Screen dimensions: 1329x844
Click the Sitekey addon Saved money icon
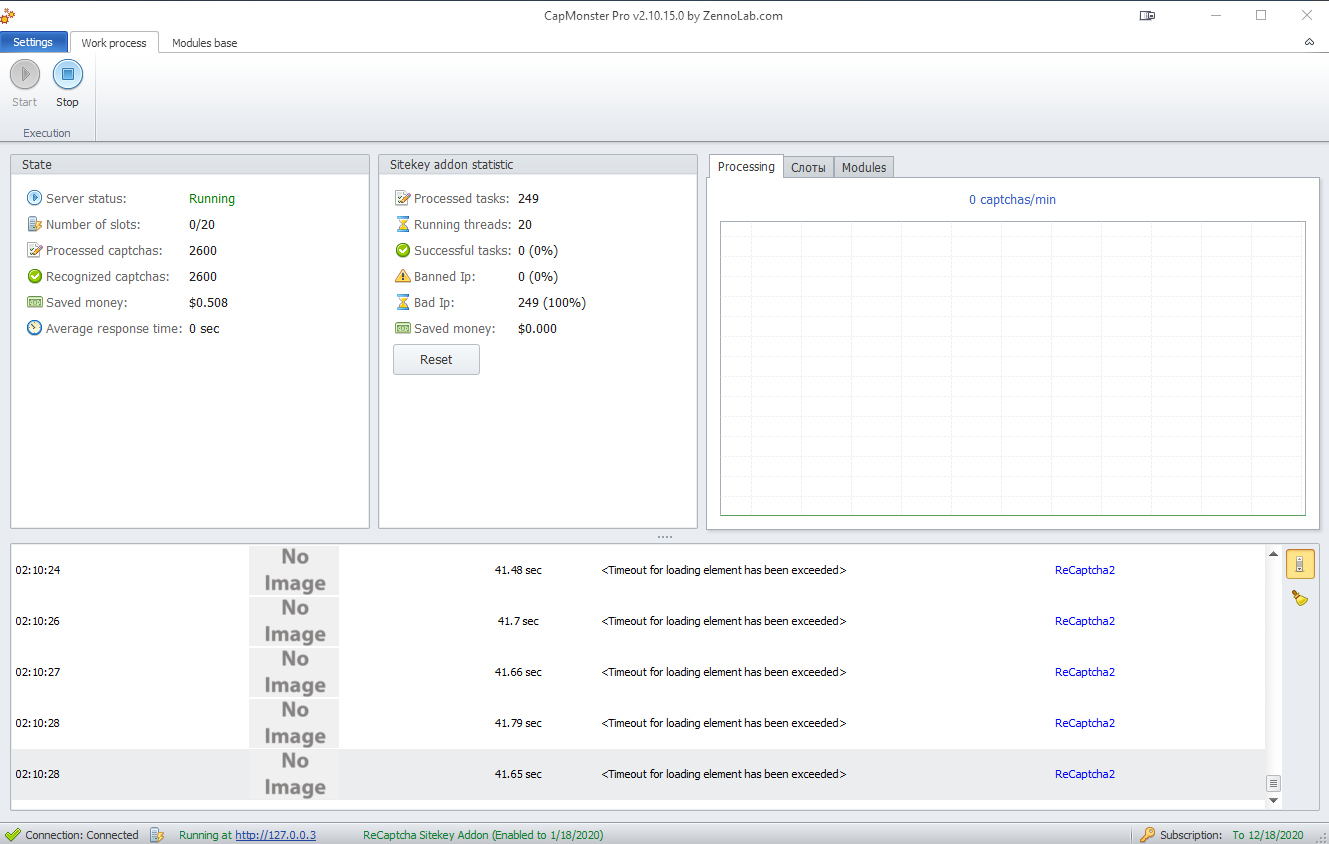pyautogui.click(x=402, y=328)
